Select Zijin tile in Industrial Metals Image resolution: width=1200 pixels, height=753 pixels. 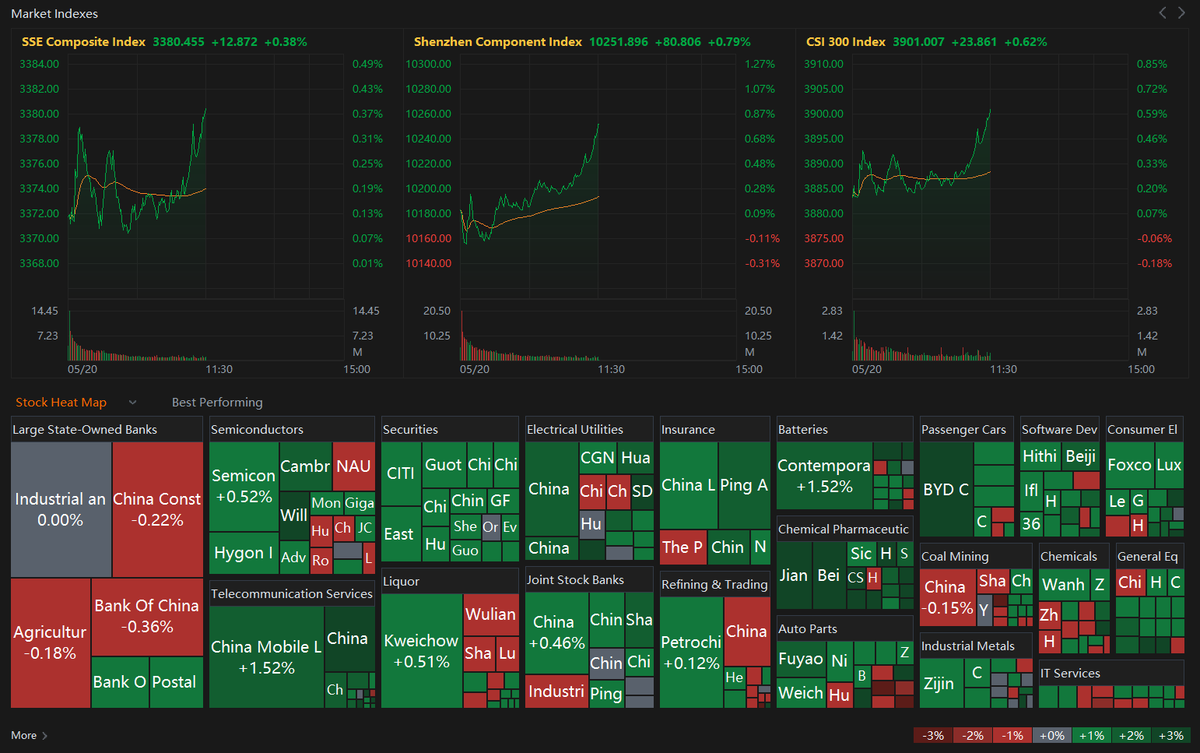(x=942, y=684)
